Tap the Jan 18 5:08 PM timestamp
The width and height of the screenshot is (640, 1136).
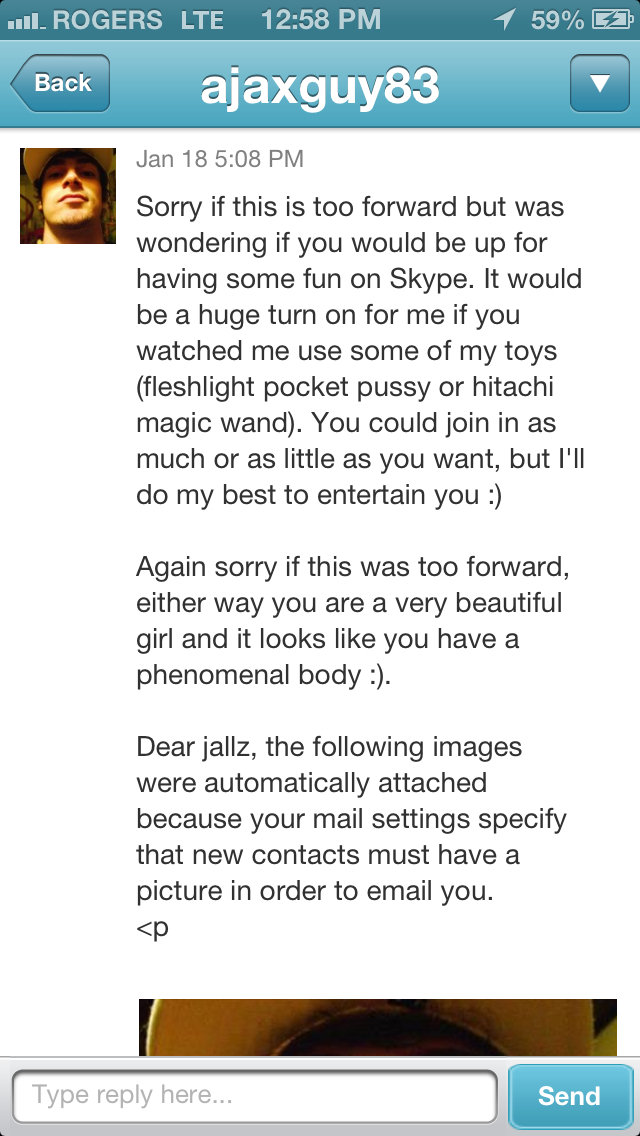coord(220,158)
